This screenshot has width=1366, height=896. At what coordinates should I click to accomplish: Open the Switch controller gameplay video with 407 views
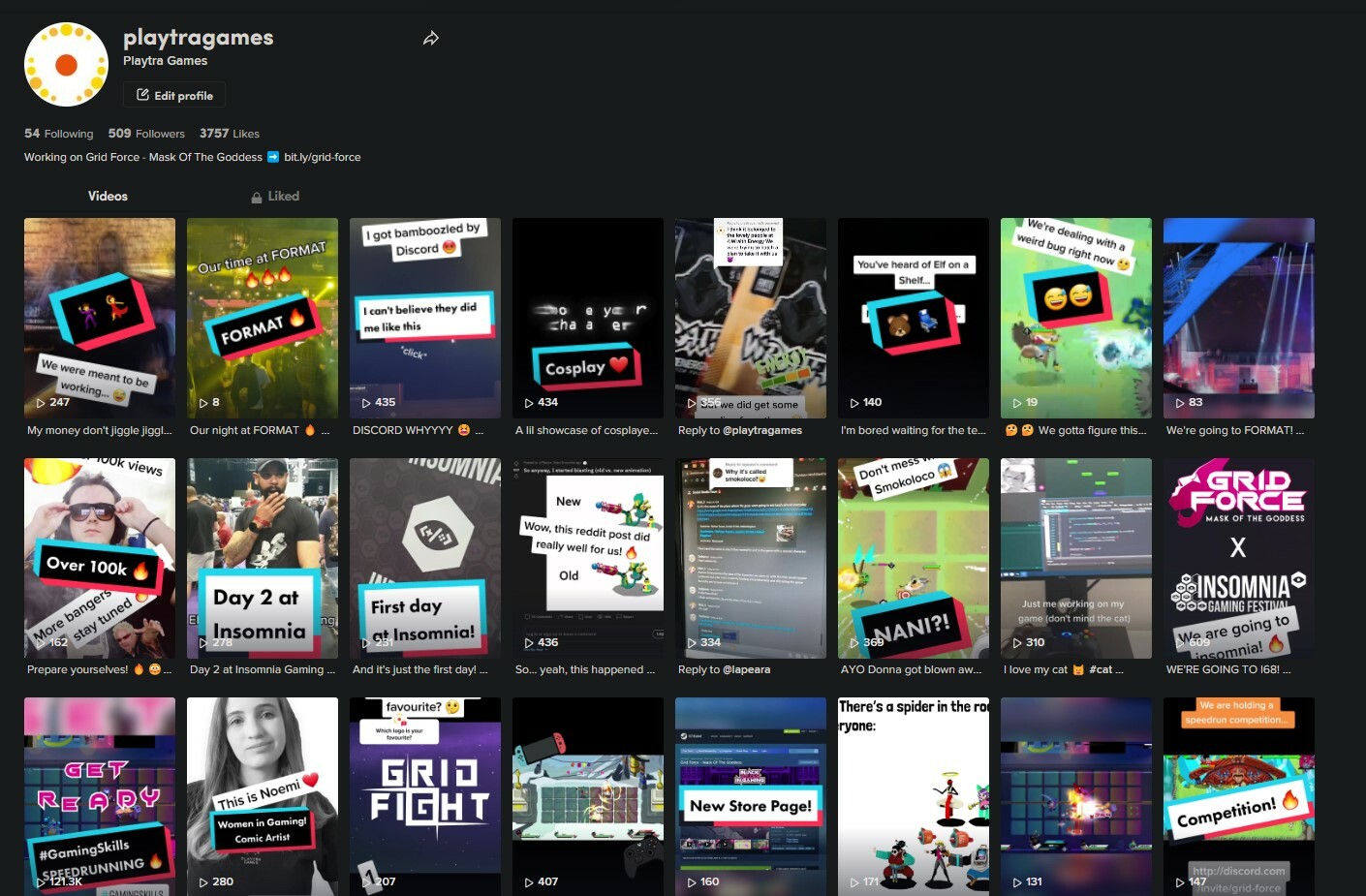click(x=588, y=796)
